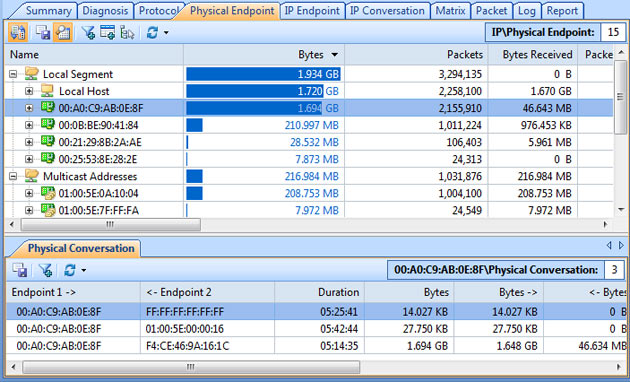
Task: Click the icon for 00:25:53:8E:28:2E
Action: pyautogui.click(x=48, y=159)
